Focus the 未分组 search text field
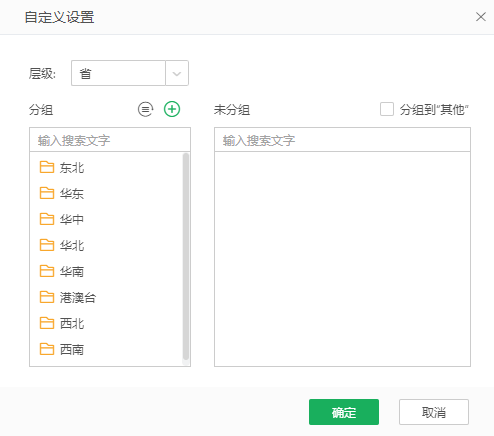The image size is (494, 436). pyautogui.click(x=342, y=140)
